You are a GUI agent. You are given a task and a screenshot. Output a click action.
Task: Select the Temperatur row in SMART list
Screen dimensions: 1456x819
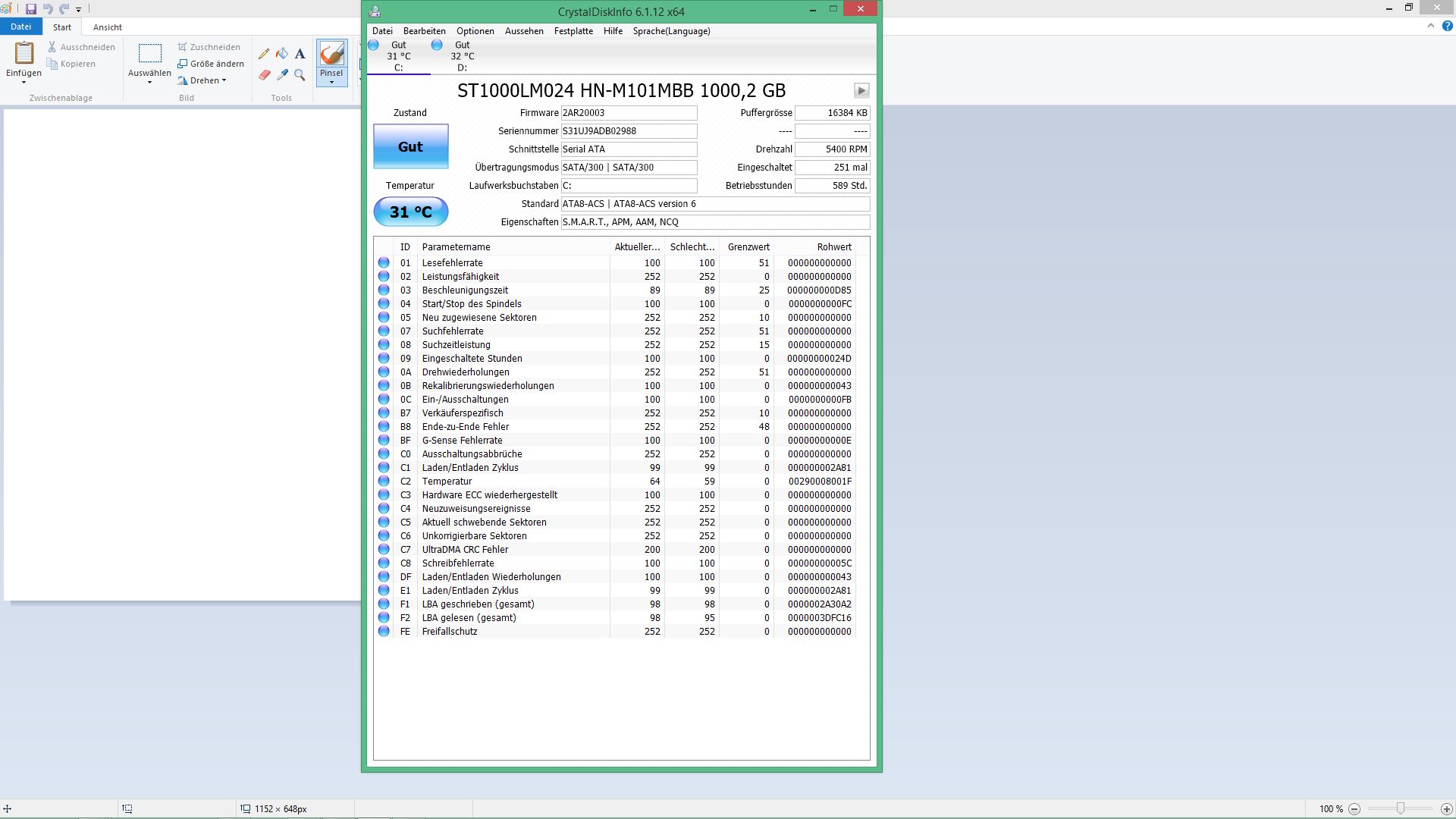(x=447, y=482)
